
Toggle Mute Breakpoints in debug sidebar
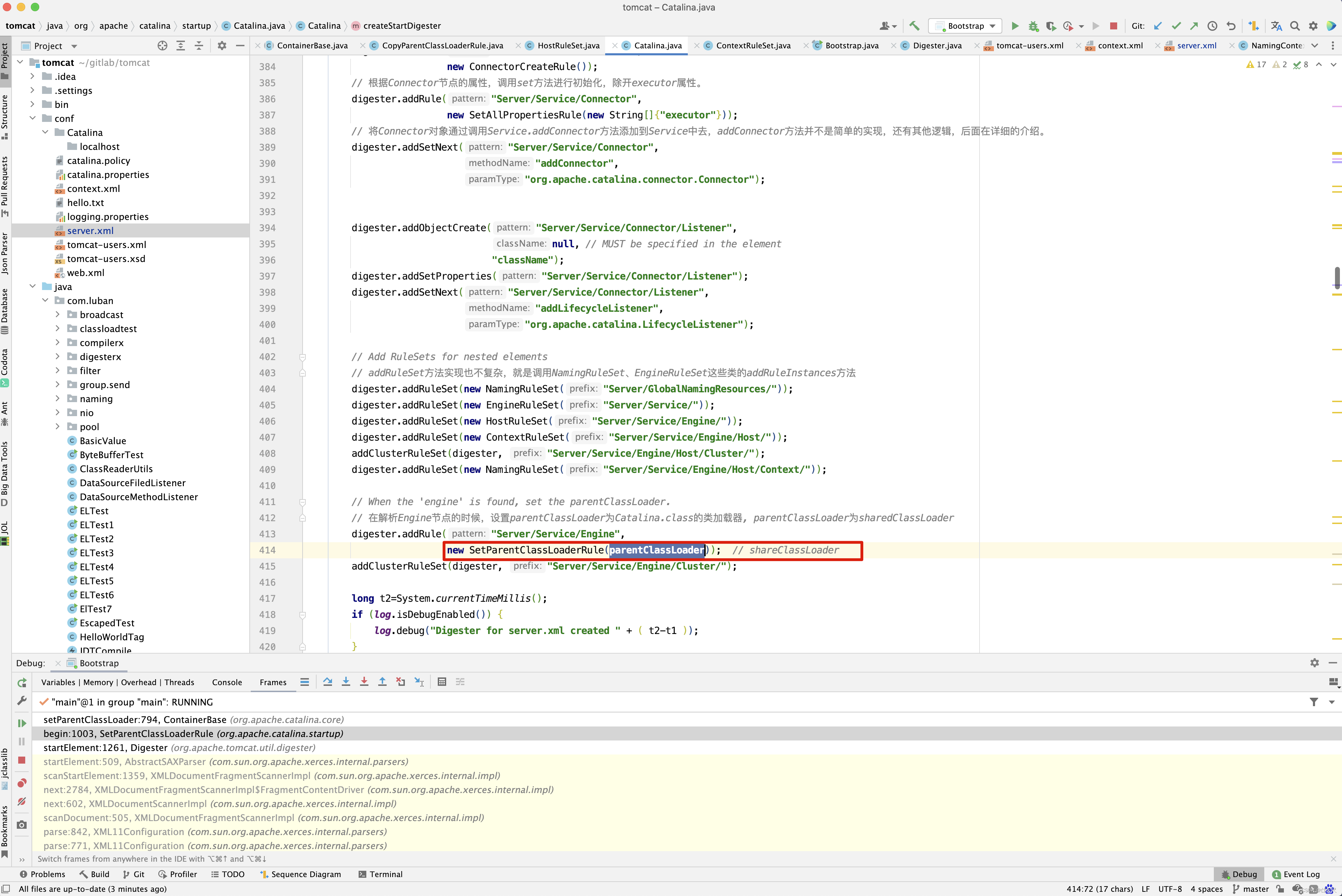click(22, 801)
